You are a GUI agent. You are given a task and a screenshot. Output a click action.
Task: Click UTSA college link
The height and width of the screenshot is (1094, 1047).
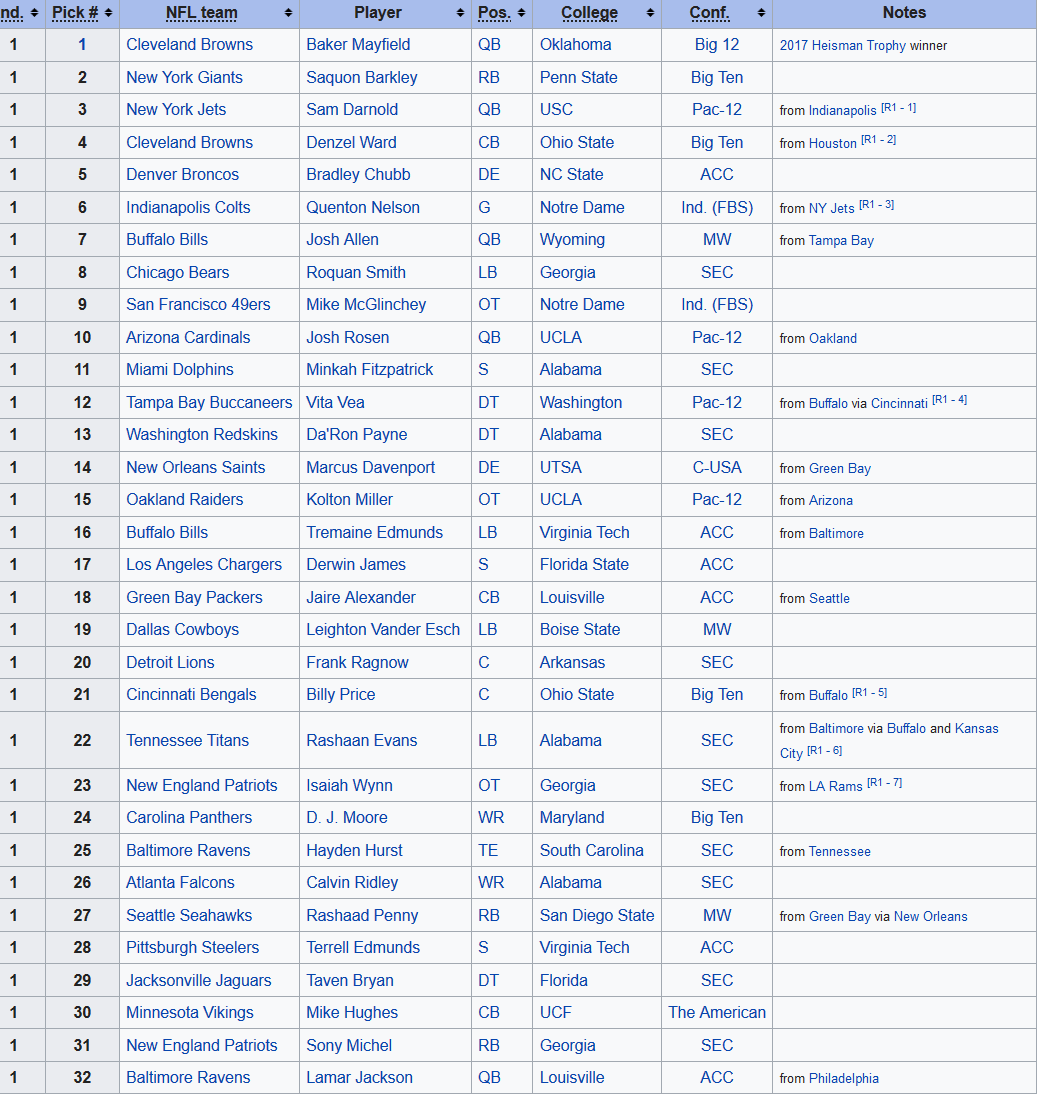click(561, 467)
